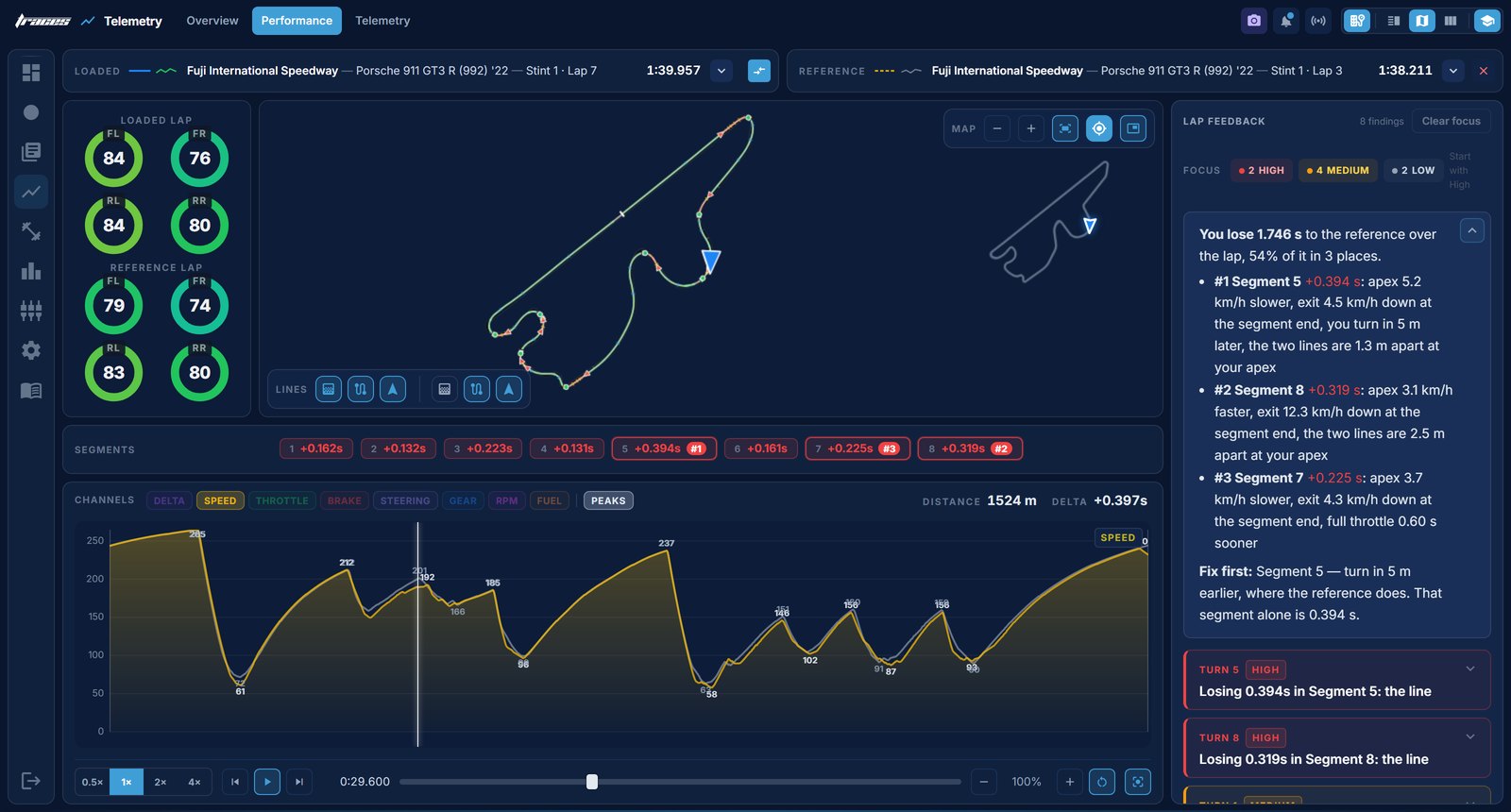Click the minimap track thumbnail

[1049, 223]
